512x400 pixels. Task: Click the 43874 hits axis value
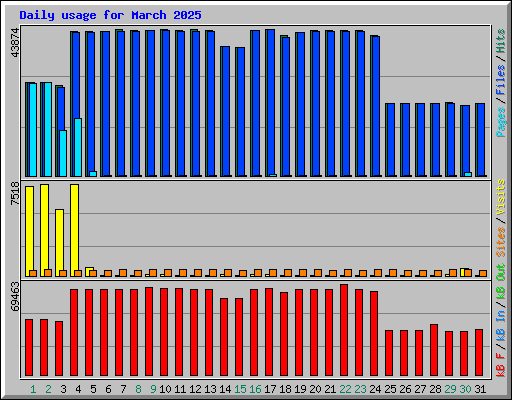click(15, 43)
